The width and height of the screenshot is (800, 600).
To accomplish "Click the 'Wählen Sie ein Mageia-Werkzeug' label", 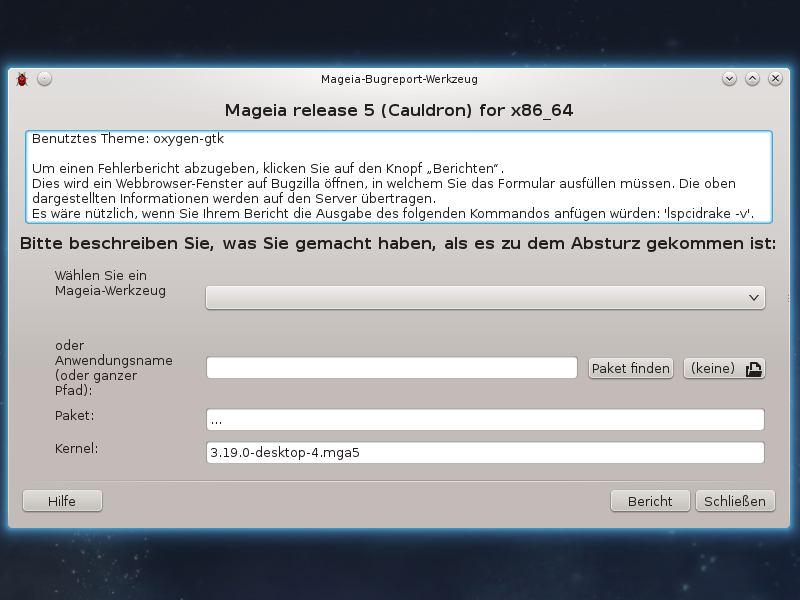I will click(x=110, y=283).
